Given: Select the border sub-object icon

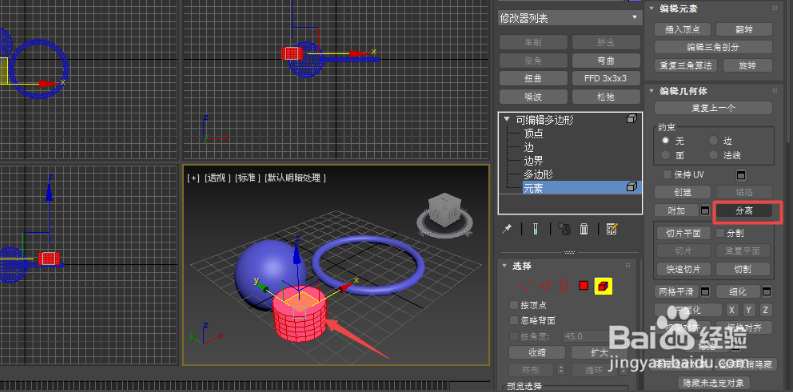Looking at the screenshot, I should point(563,286).
